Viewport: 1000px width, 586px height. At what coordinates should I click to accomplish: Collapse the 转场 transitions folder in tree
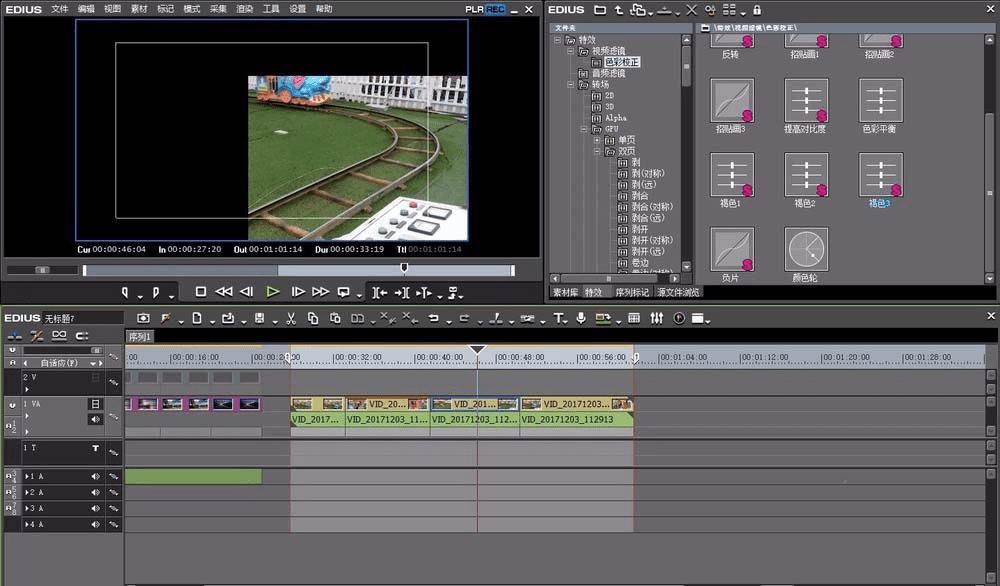coord(570,85)
